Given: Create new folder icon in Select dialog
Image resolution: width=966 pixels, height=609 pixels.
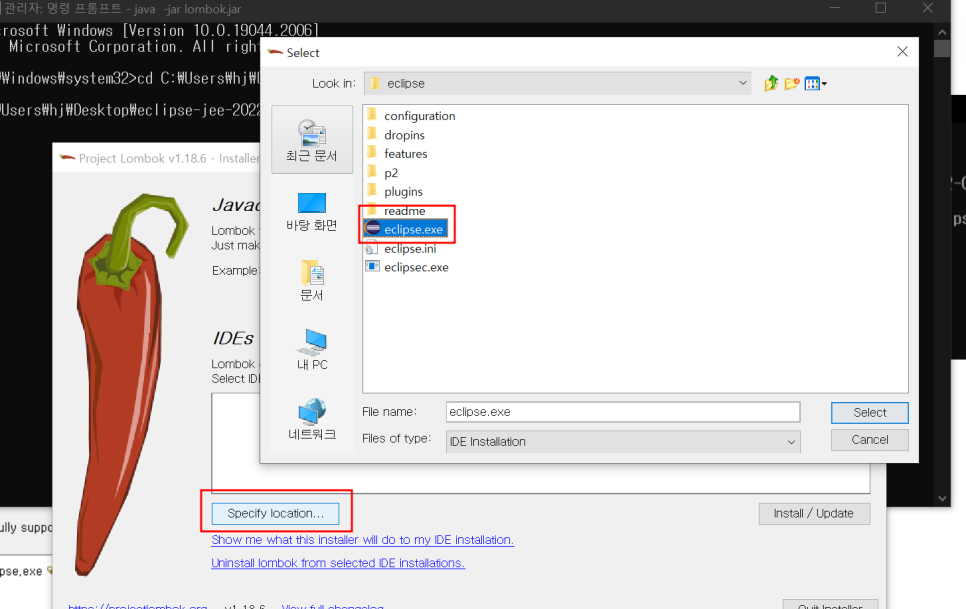Looking at the screenshot, I should [792, 83].
